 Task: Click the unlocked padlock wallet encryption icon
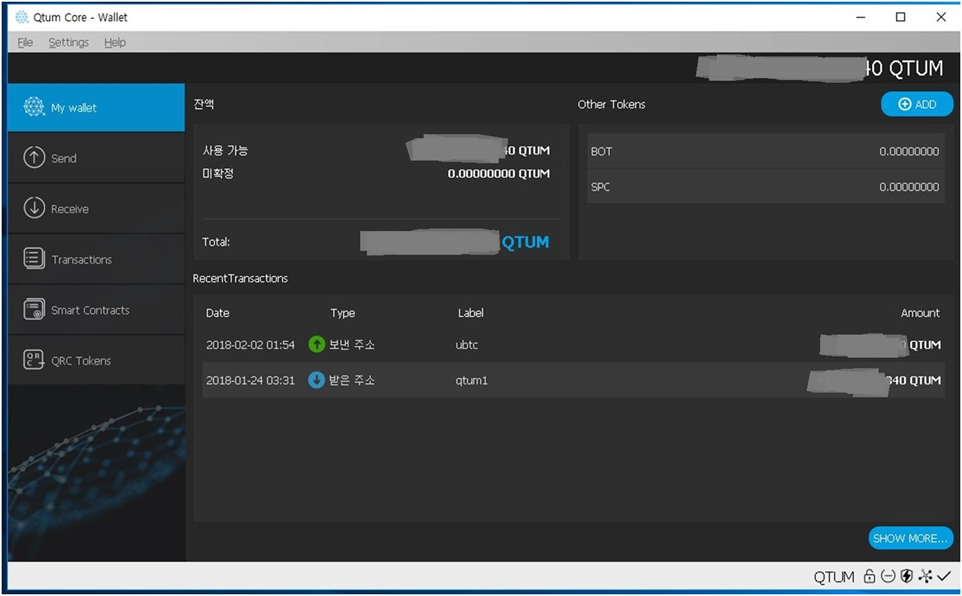click(869, 576)
